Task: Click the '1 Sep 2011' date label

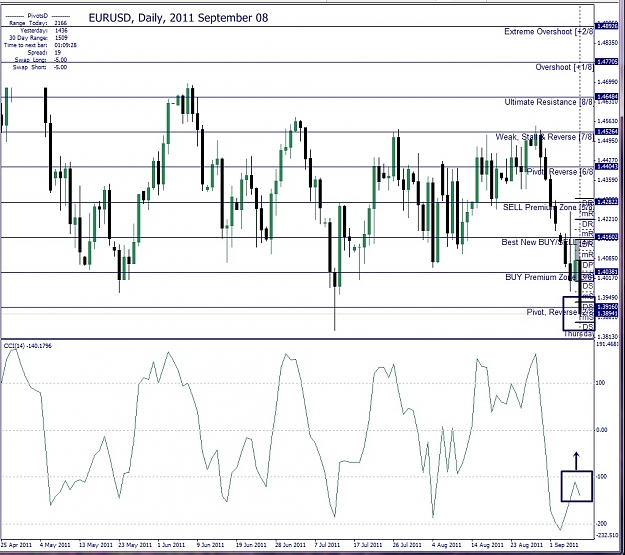Action: click(x=564, y=545)
